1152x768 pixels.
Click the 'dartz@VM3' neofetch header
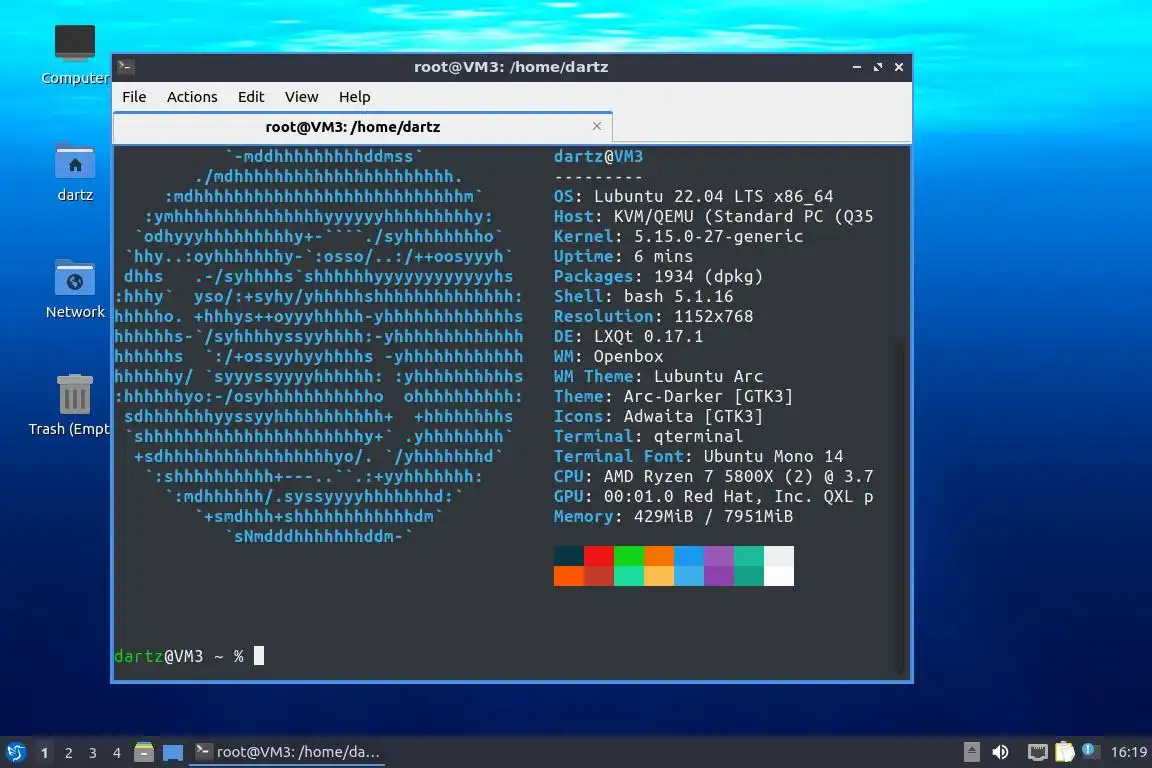point(598,157)
